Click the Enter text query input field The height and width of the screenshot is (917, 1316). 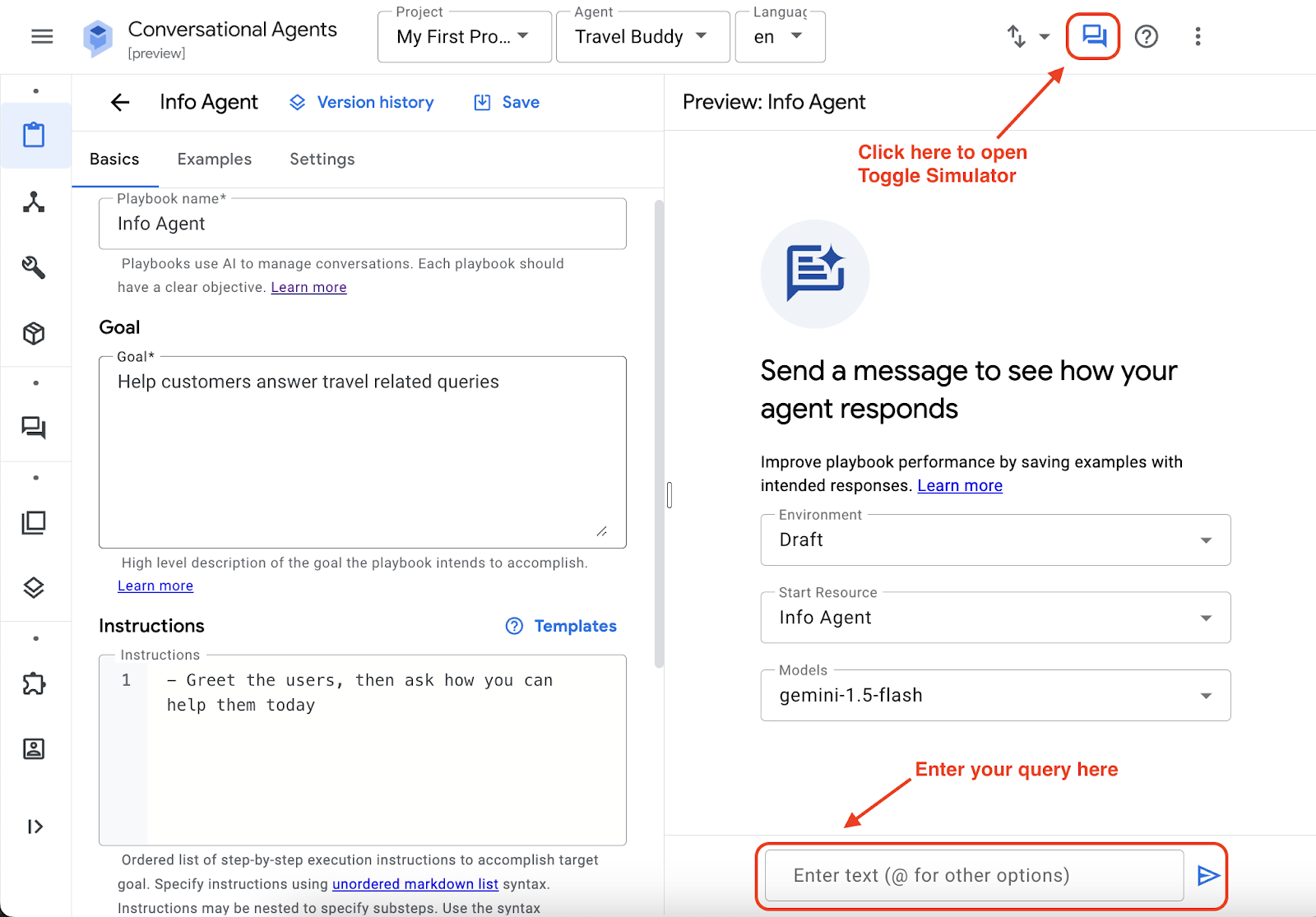974,876
